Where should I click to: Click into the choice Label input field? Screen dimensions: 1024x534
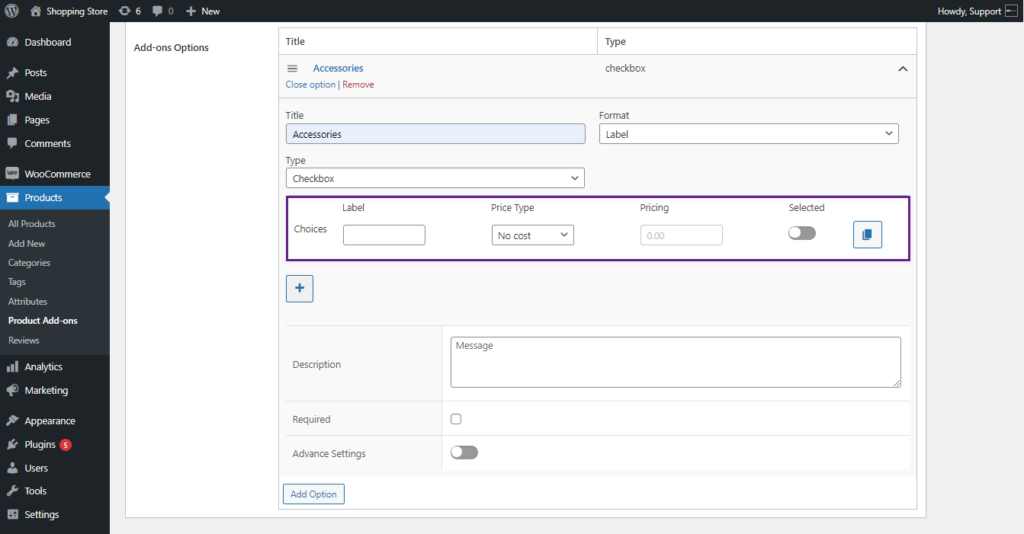click(x=384, y=235)
